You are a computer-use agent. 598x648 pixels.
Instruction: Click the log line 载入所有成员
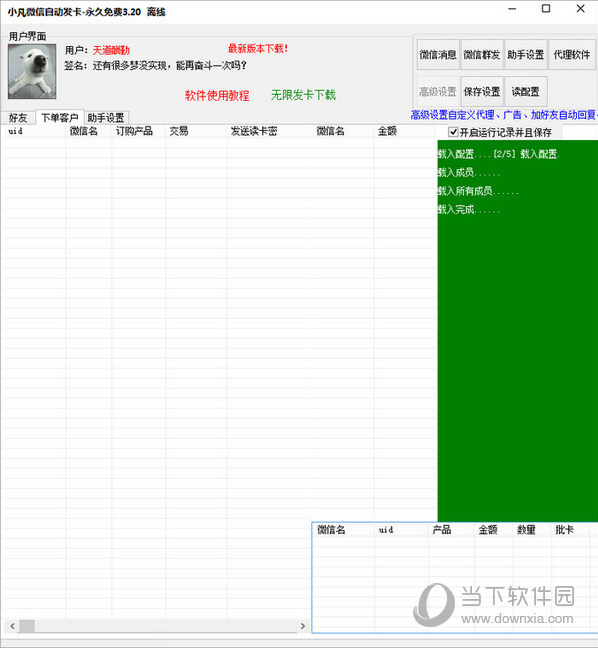pos(478,191)
